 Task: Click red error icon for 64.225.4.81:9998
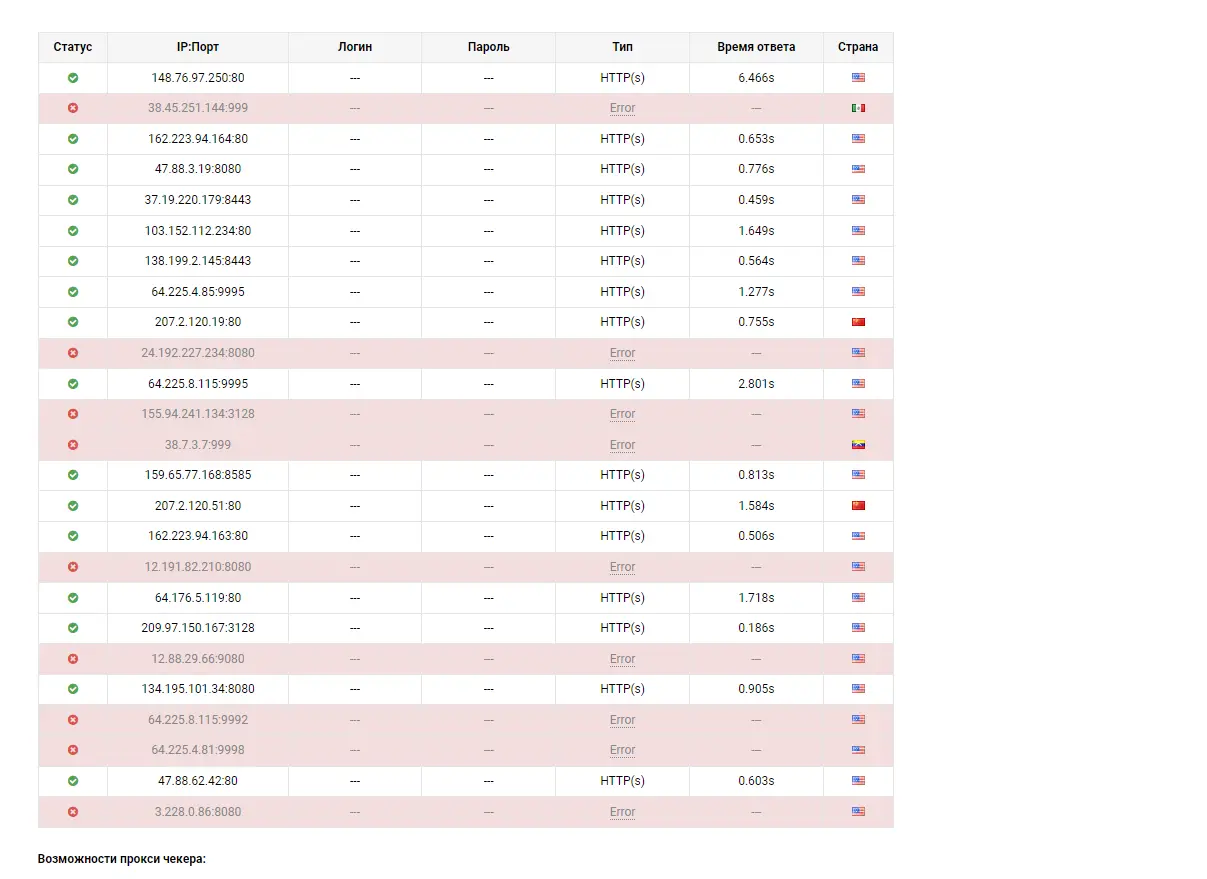(x=73, y=750)
